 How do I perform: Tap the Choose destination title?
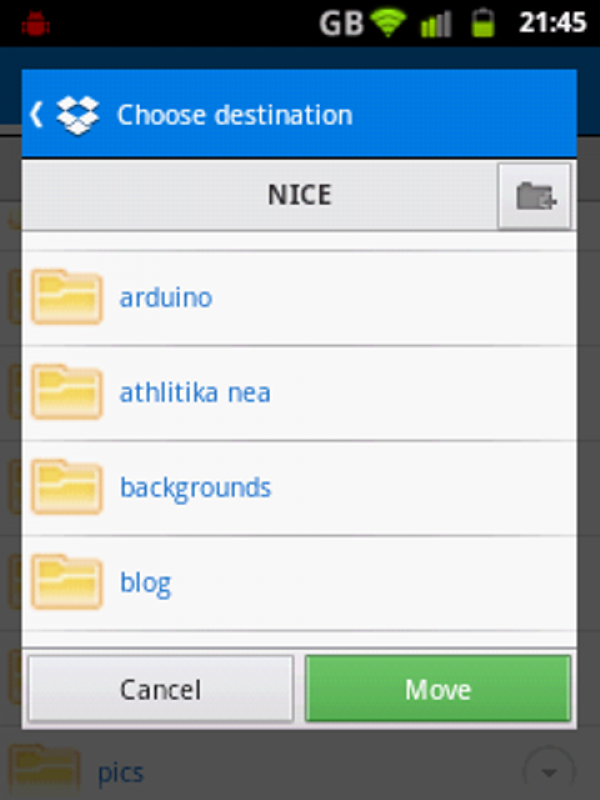click(x=235, y=115)
